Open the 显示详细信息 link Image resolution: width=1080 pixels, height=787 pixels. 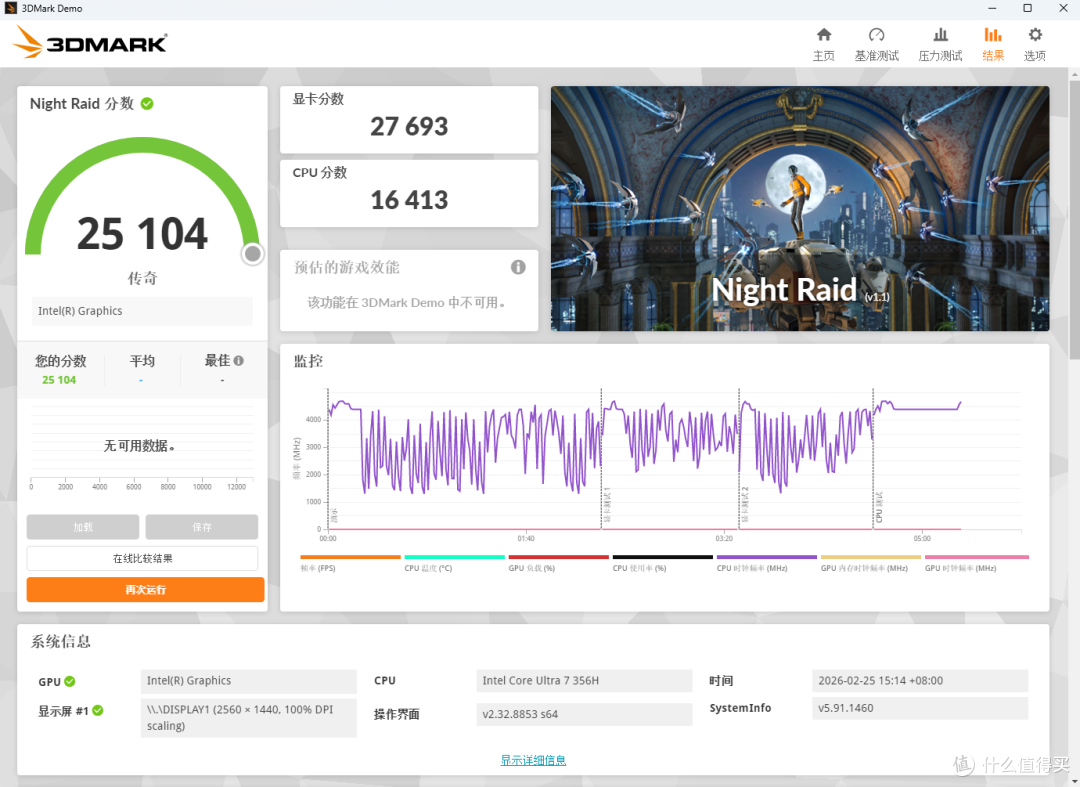[x=533, y=760]
